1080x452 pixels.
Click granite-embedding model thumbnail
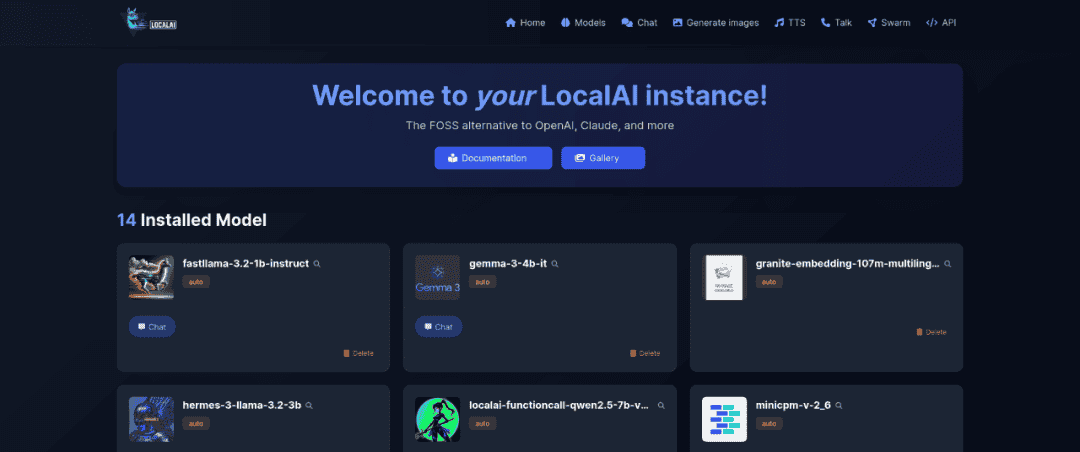pyautogui.click(x=724, y=278)
